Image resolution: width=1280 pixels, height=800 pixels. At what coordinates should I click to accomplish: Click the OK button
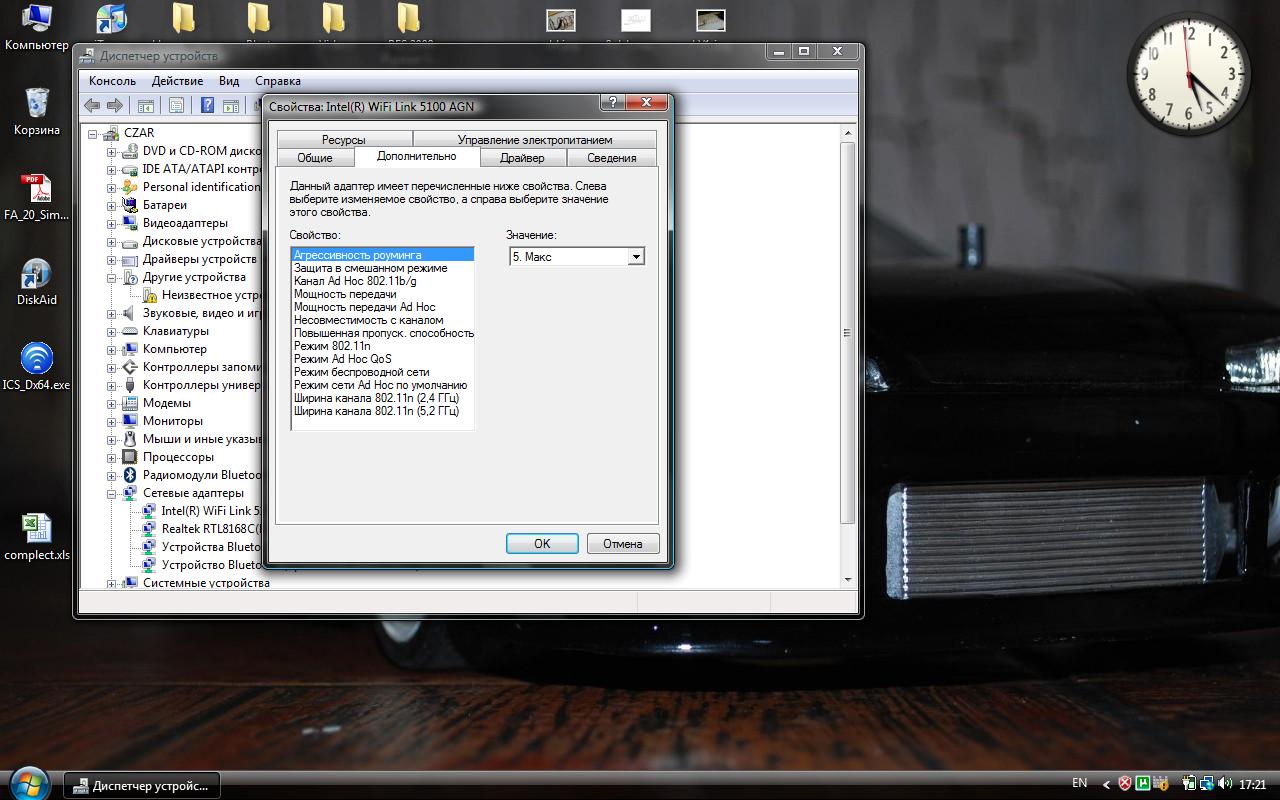click(542, 544)
